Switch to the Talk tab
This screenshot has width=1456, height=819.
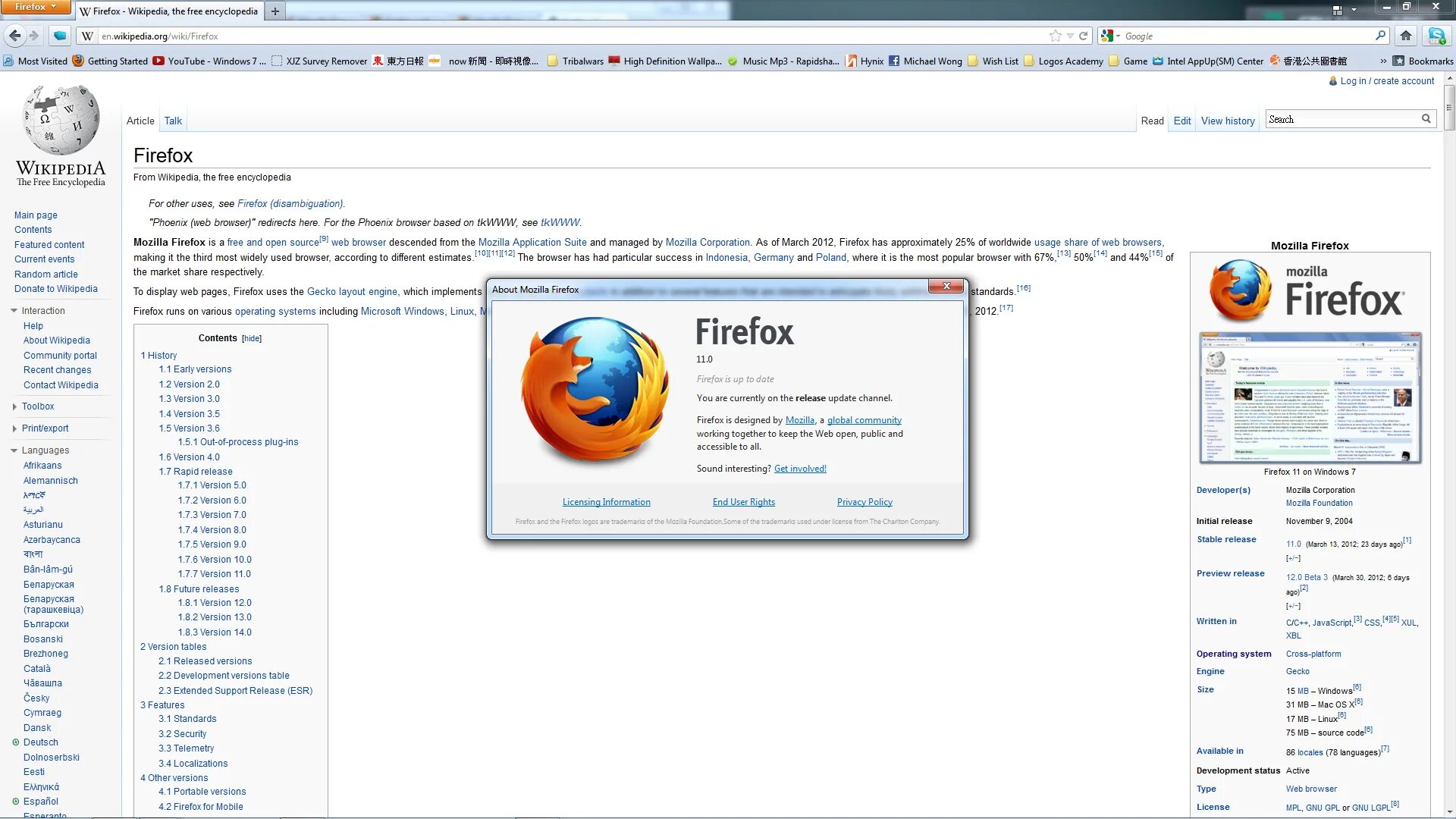pyautogui.click(x=173, y=121)
